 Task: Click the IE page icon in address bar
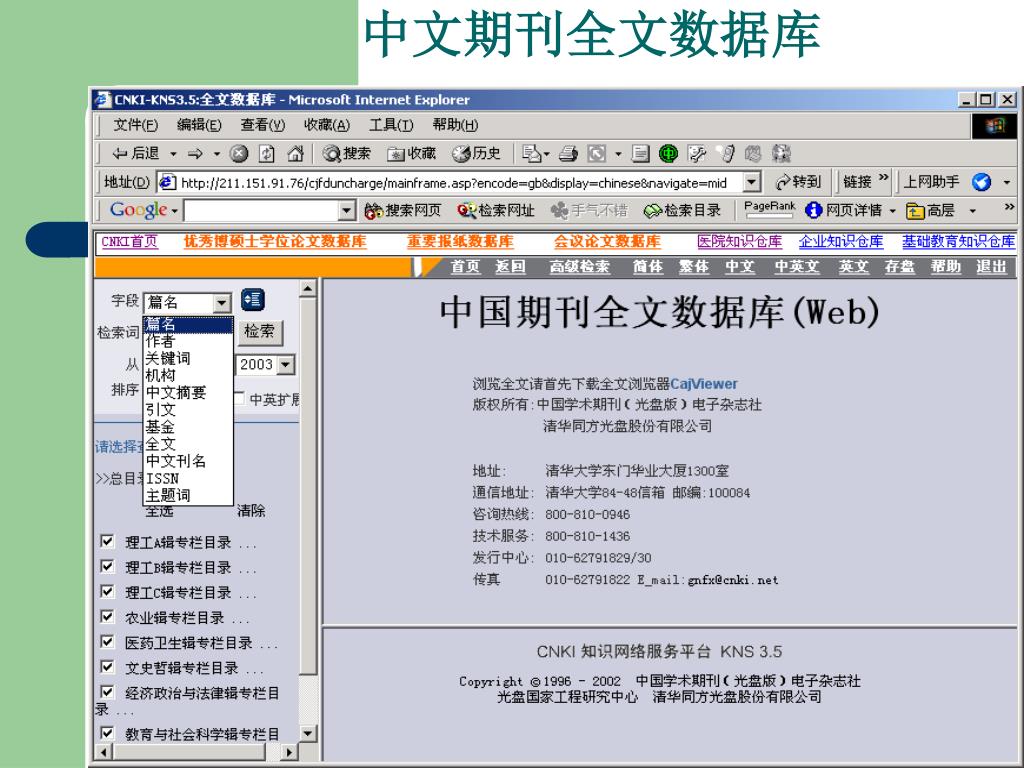pyautogui.click(x=167, y=182)
